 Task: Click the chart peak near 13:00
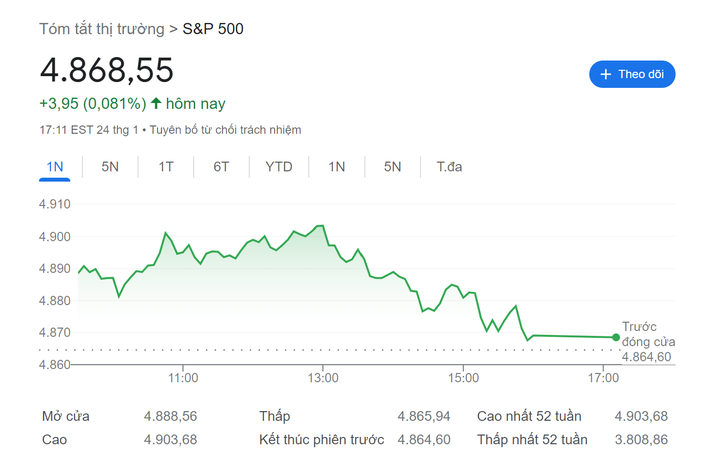click(320, 226)
